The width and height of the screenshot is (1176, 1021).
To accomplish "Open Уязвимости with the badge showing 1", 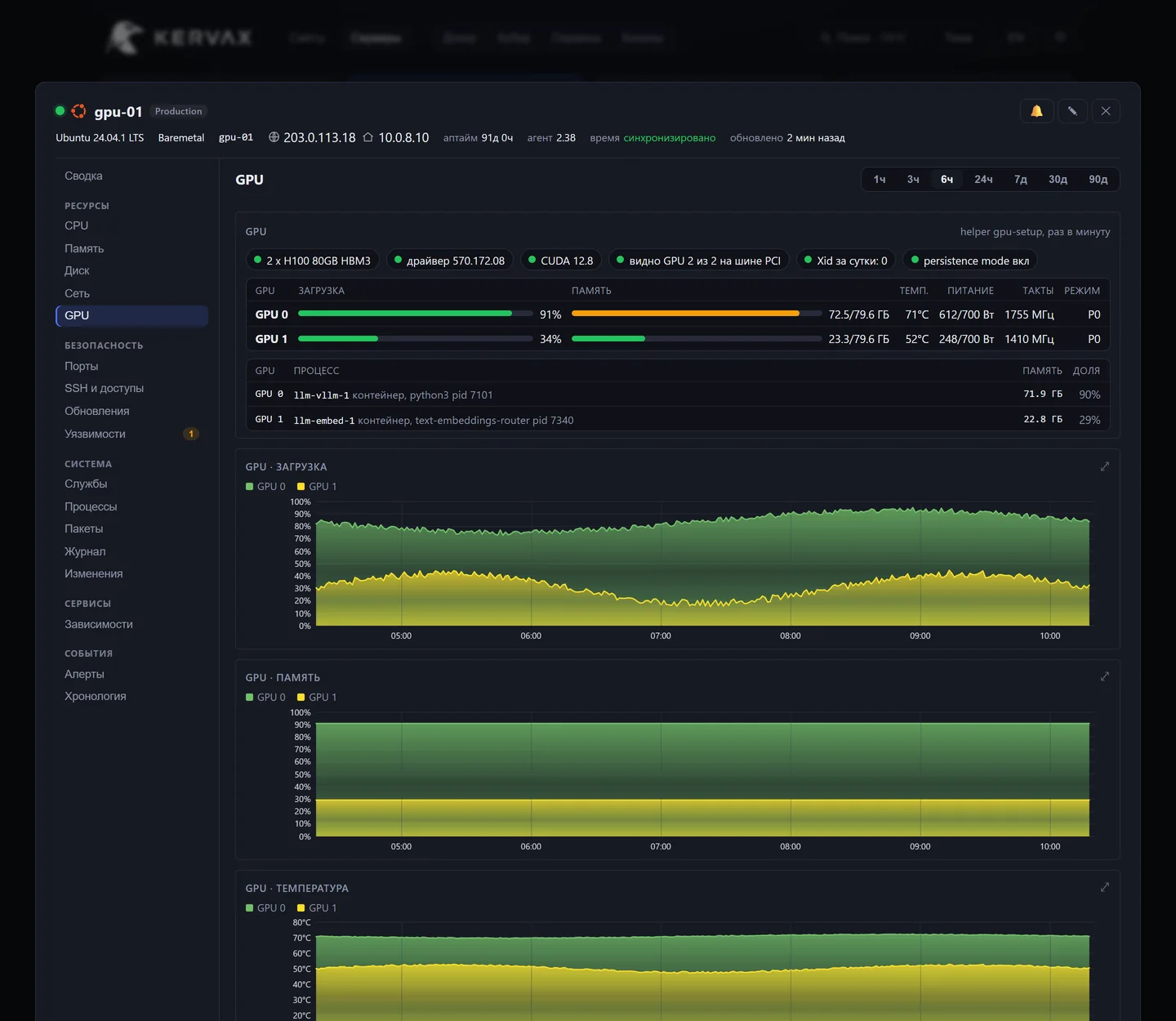I will tap(132, 434).
